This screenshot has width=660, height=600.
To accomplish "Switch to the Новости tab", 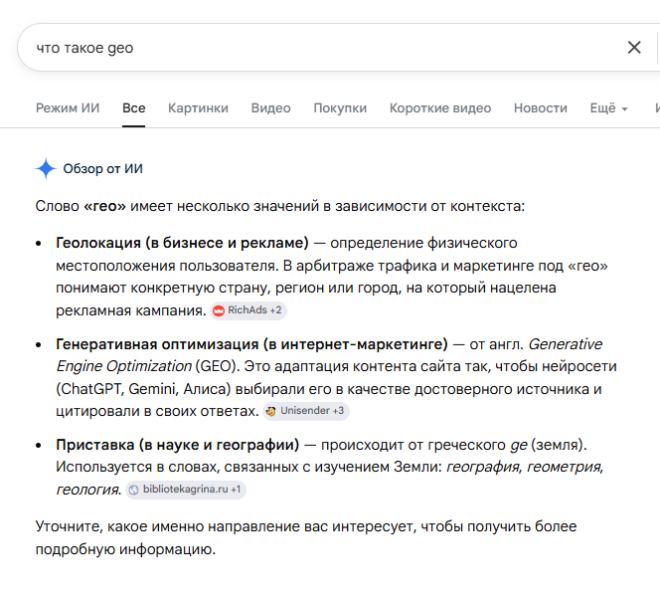I will (540, 108).
